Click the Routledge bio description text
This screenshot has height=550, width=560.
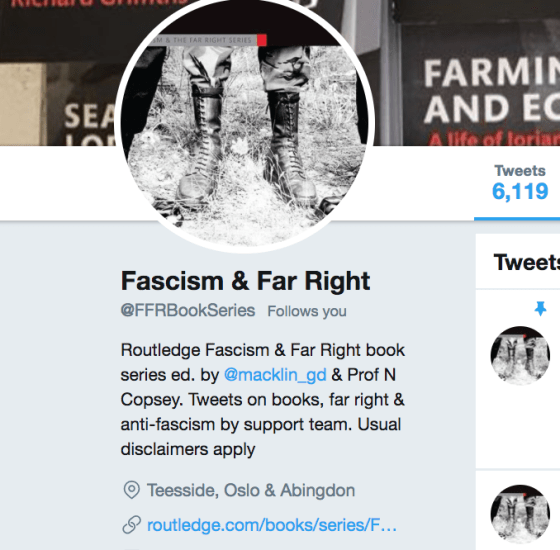click(x=263, y=400)
